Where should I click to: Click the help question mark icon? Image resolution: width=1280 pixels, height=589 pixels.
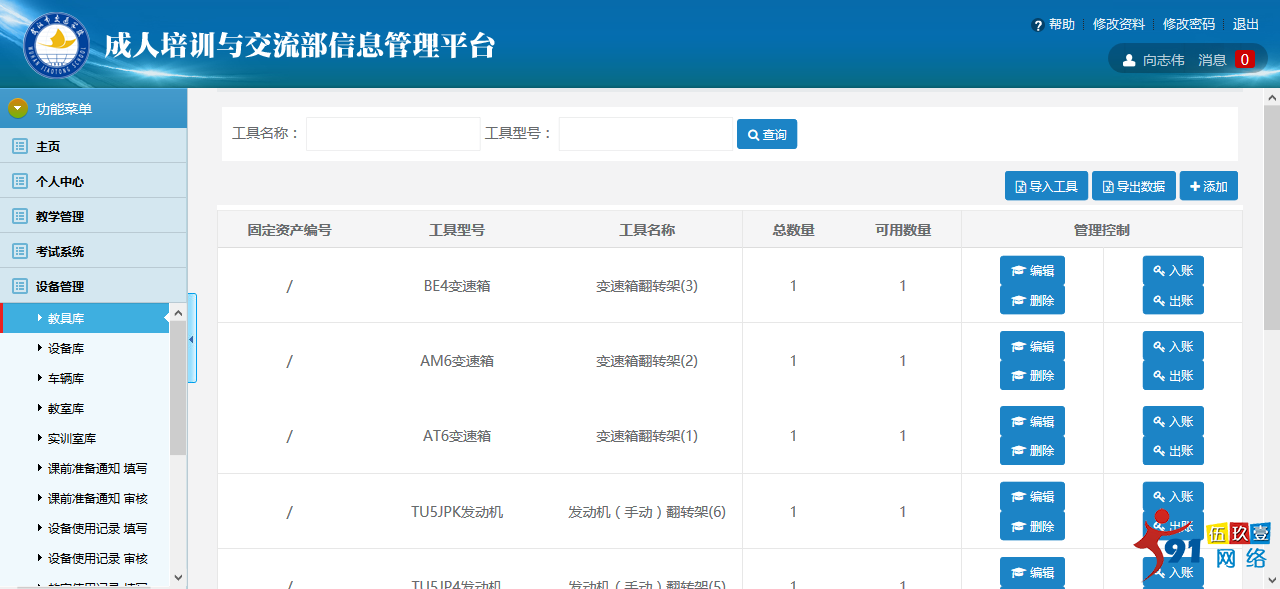[1038, 25]
